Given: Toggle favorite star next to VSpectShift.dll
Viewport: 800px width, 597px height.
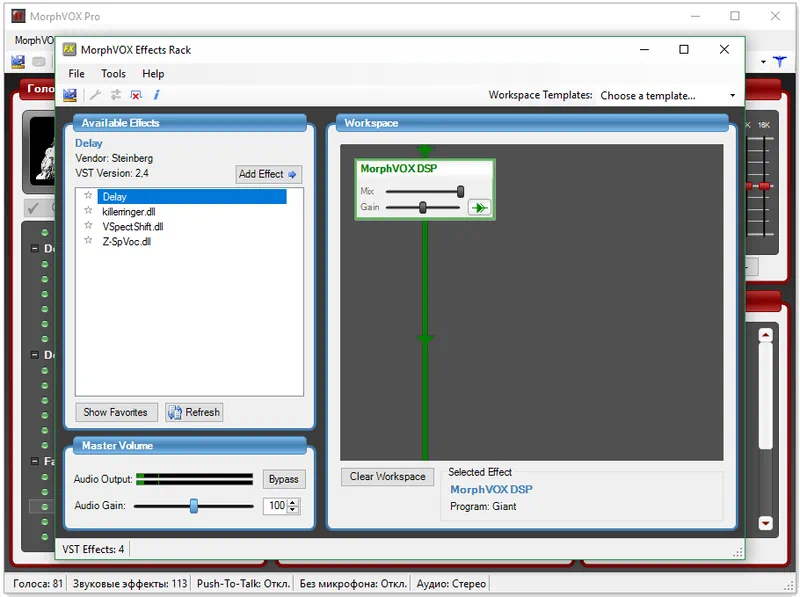Looking at the screenshot, I should [88, 226].
